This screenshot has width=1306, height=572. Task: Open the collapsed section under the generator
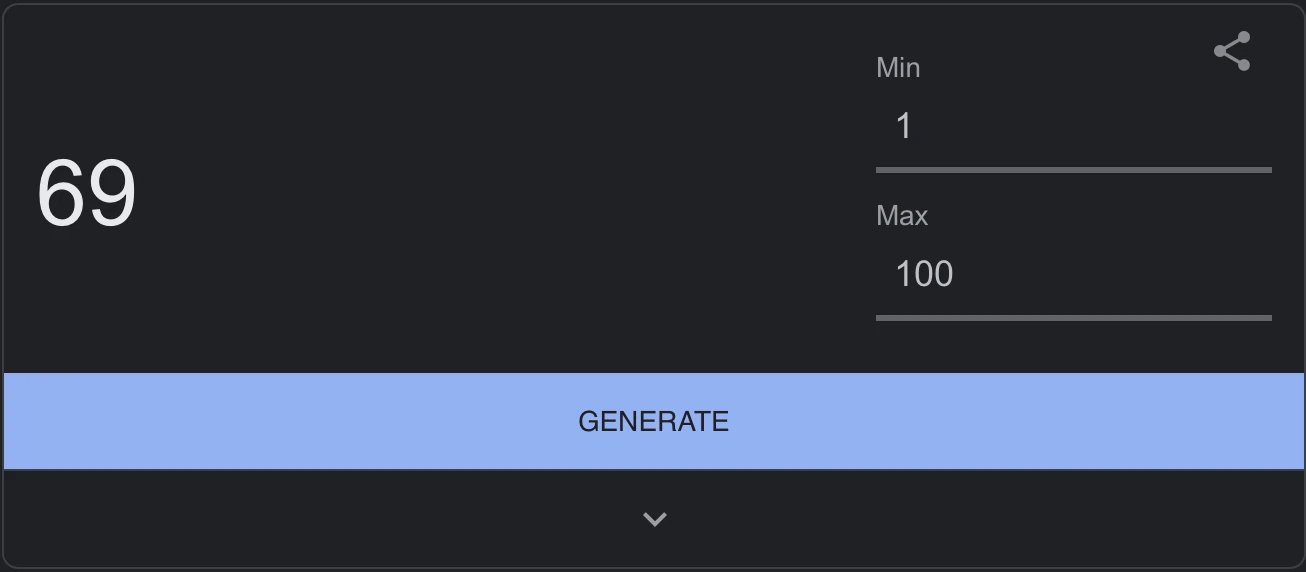coord(654,519)
